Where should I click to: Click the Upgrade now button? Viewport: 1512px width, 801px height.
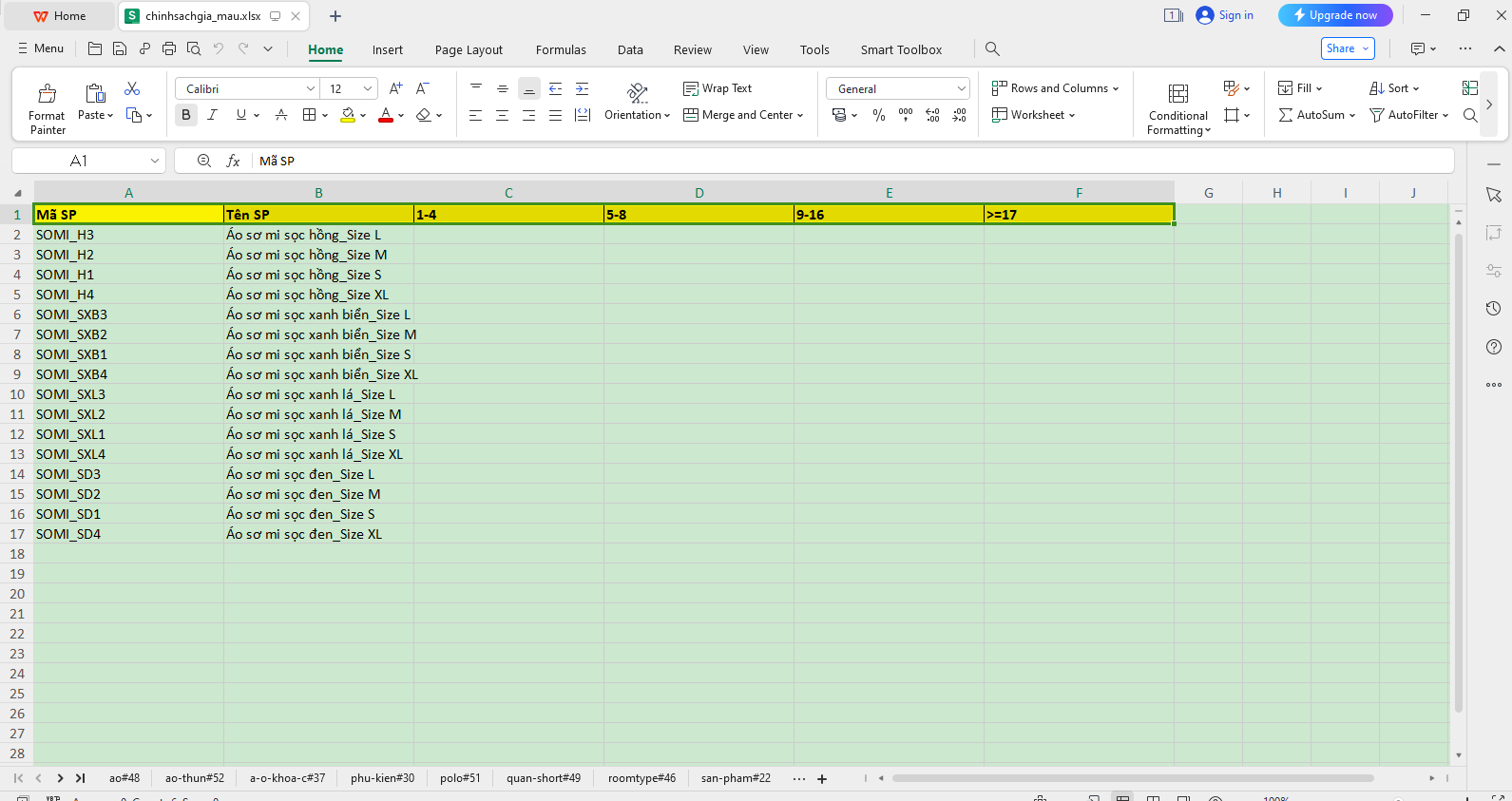click(1335, 15)
